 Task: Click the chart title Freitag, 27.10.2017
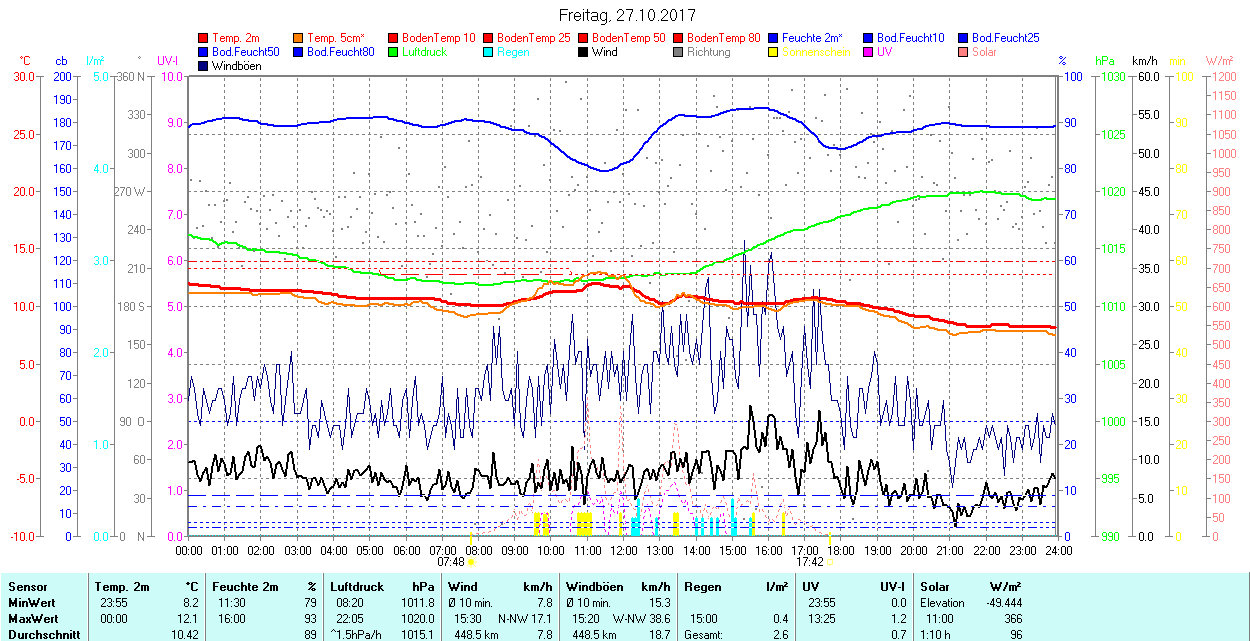click(625, 15)
